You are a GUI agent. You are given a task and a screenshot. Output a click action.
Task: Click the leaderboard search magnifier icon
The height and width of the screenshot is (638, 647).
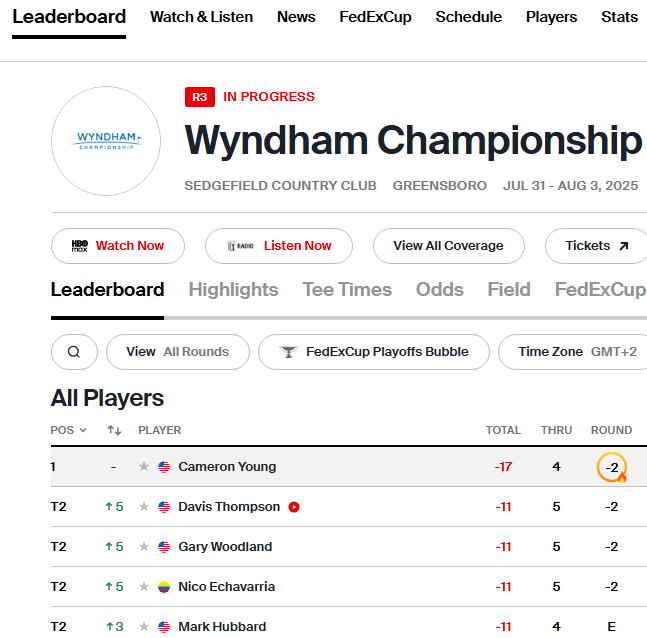click(74, 352)
